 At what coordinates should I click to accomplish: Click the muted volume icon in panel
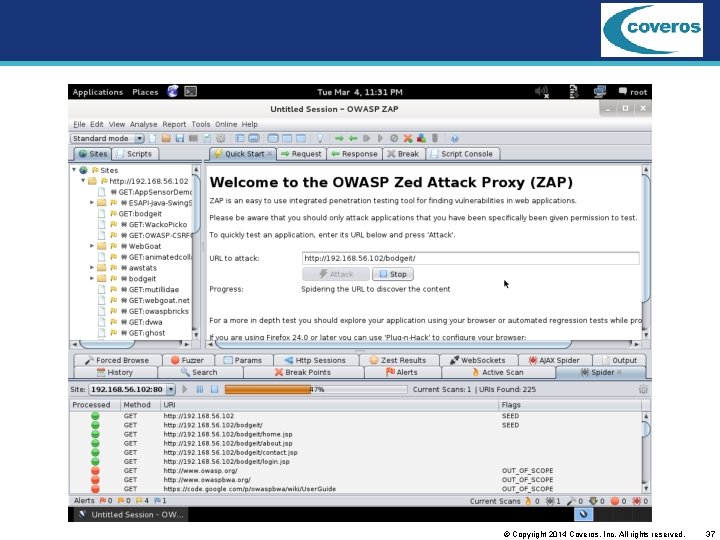542,92
